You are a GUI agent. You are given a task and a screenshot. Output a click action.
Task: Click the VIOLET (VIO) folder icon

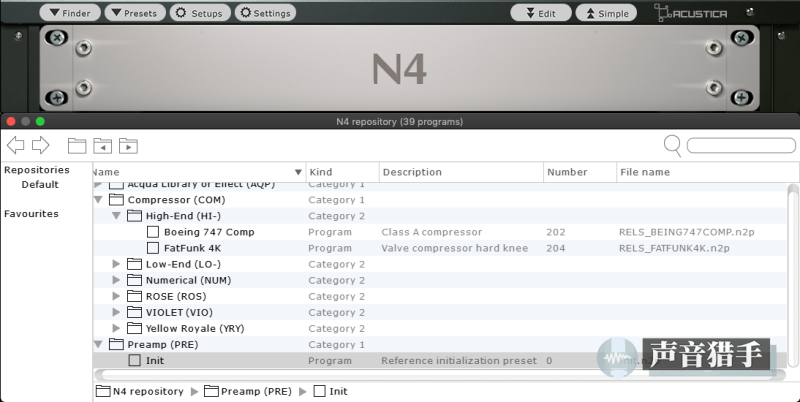134,312
